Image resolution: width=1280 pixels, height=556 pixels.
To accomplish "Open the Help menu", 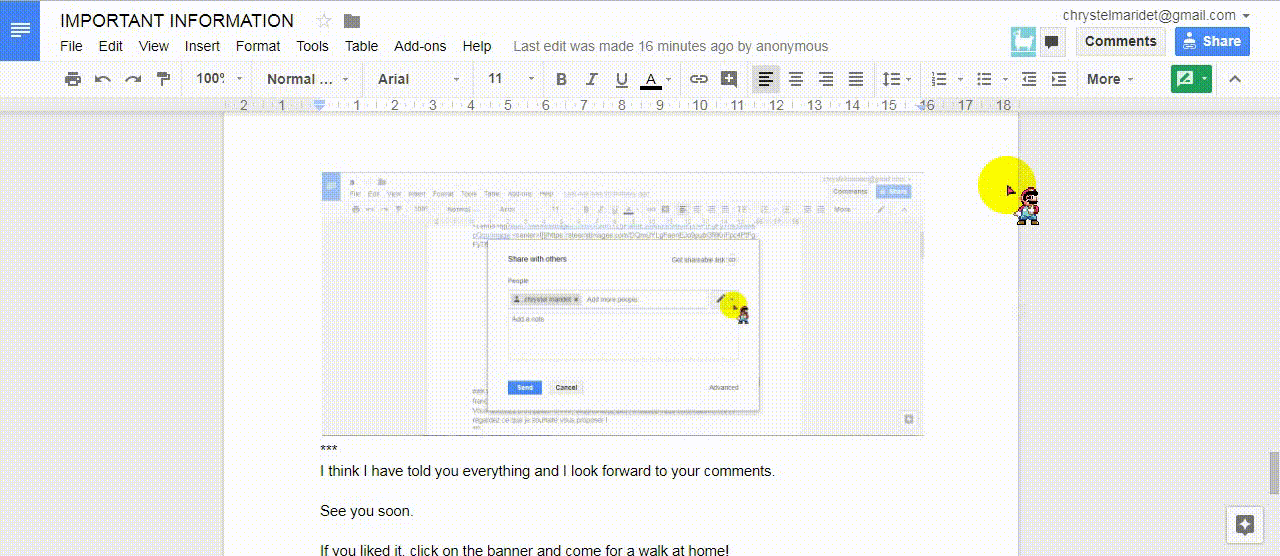I will coord(477,46).
